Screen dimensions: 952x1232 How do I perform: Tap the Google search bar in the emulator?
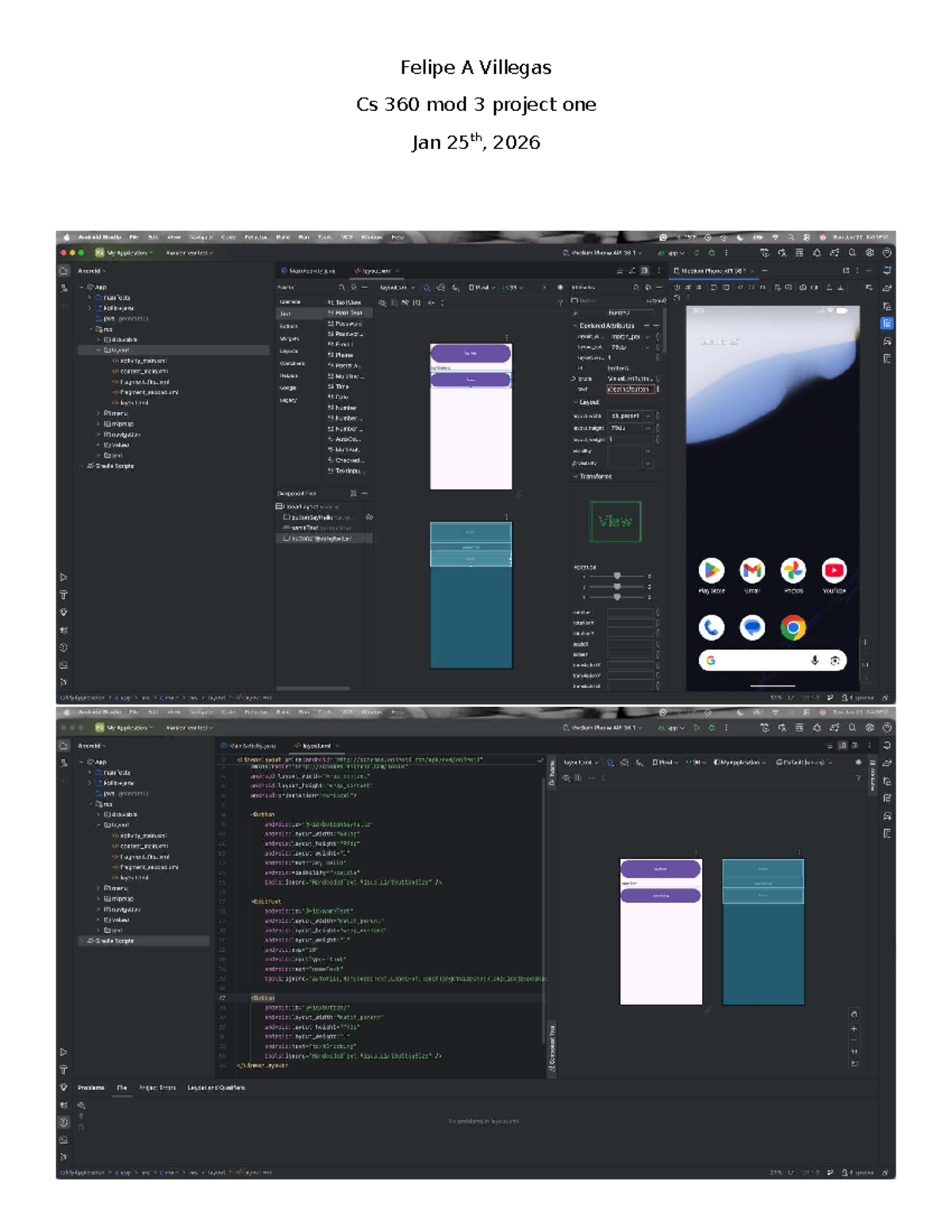773,661
